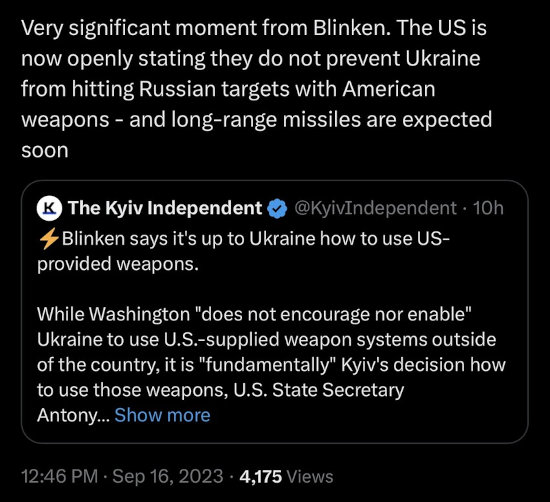Click the lightning bolt emoji
This screenshot has width=550, height=502.
click(x=49, y=239)
